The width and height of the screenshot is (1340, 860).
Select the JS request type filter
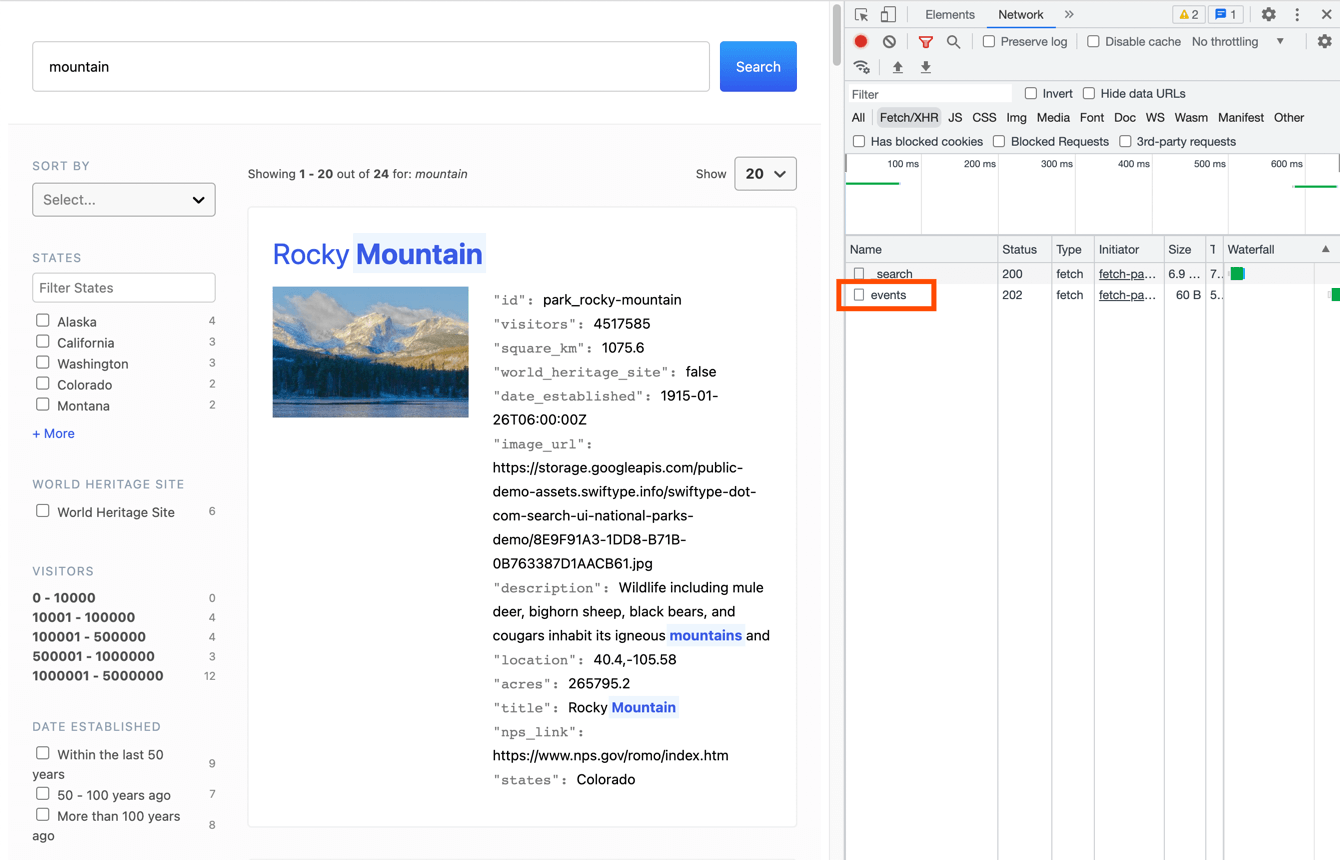click(x=955, y=118)
